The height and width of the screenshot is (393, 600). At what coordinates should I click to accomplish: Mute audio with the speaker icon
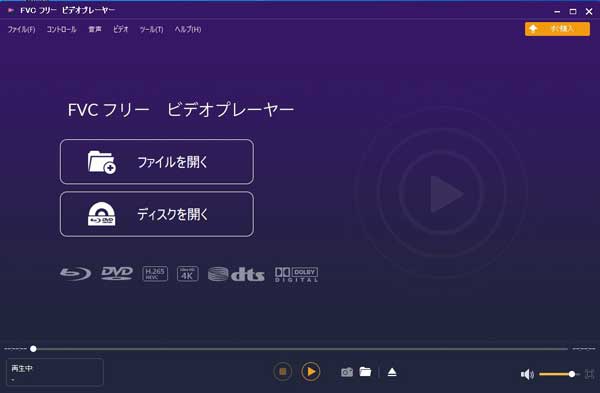(x=527, y=374)
